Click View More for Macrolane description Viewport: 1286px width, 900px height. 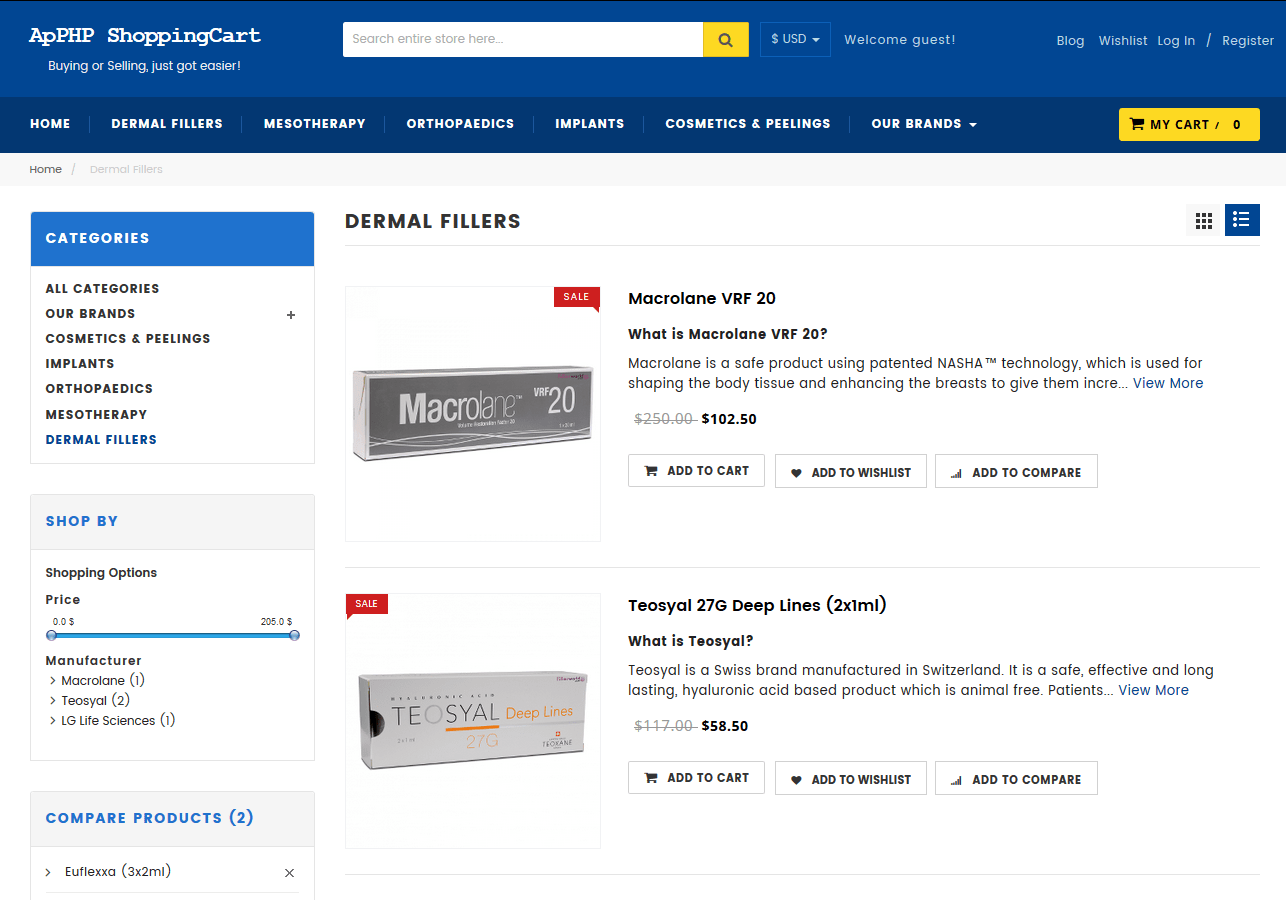[1168, 383]
